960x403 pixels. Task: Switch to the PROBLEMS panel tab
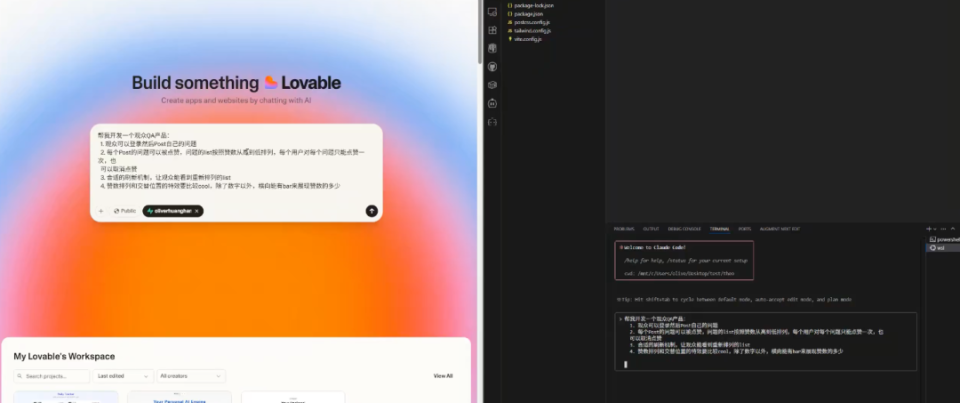624,229
